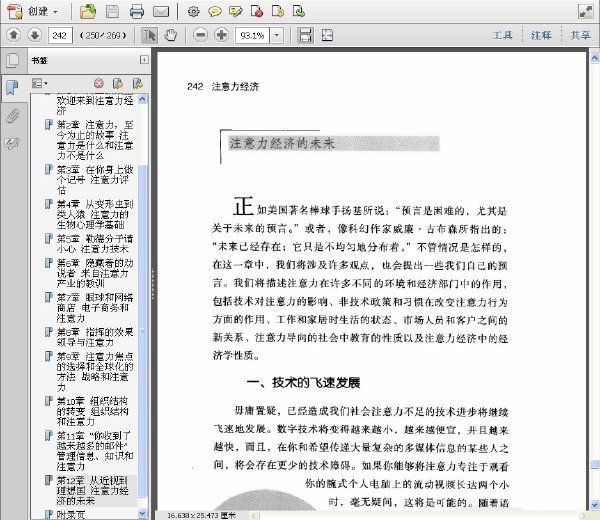Screen dimensions: 600x520
Task: Open the 工具 (Tools) pane
Action: click(502, 35)
